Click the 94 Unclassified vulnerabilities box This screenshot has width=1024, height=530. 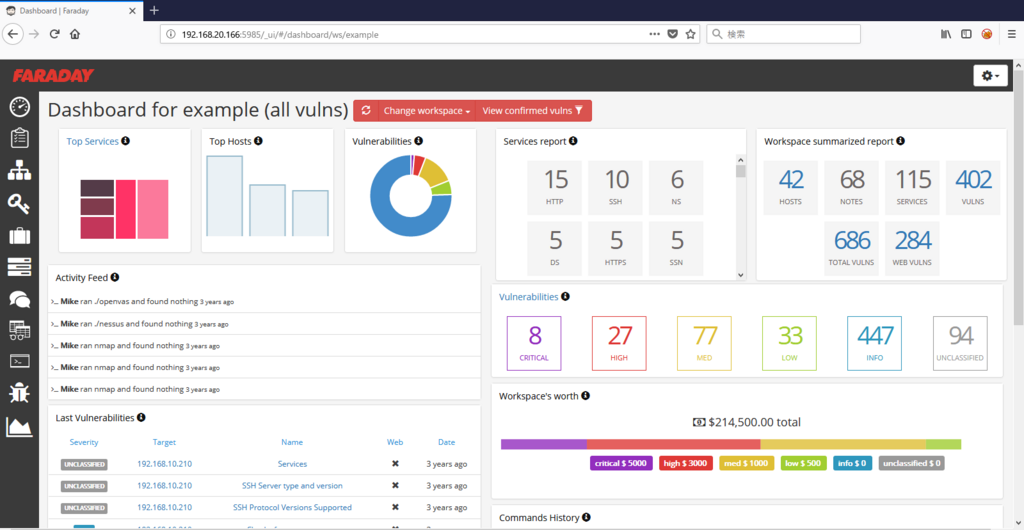[960, 343]
